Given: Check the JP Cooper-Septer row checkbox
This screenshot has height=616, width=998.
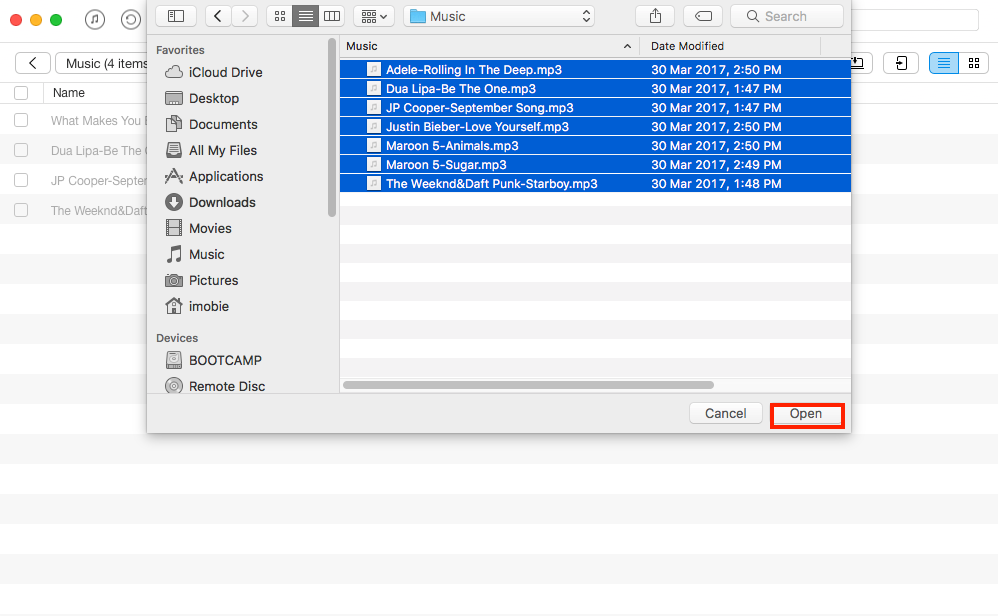Looking at the screenshot, I should click(x=21, y=180).
